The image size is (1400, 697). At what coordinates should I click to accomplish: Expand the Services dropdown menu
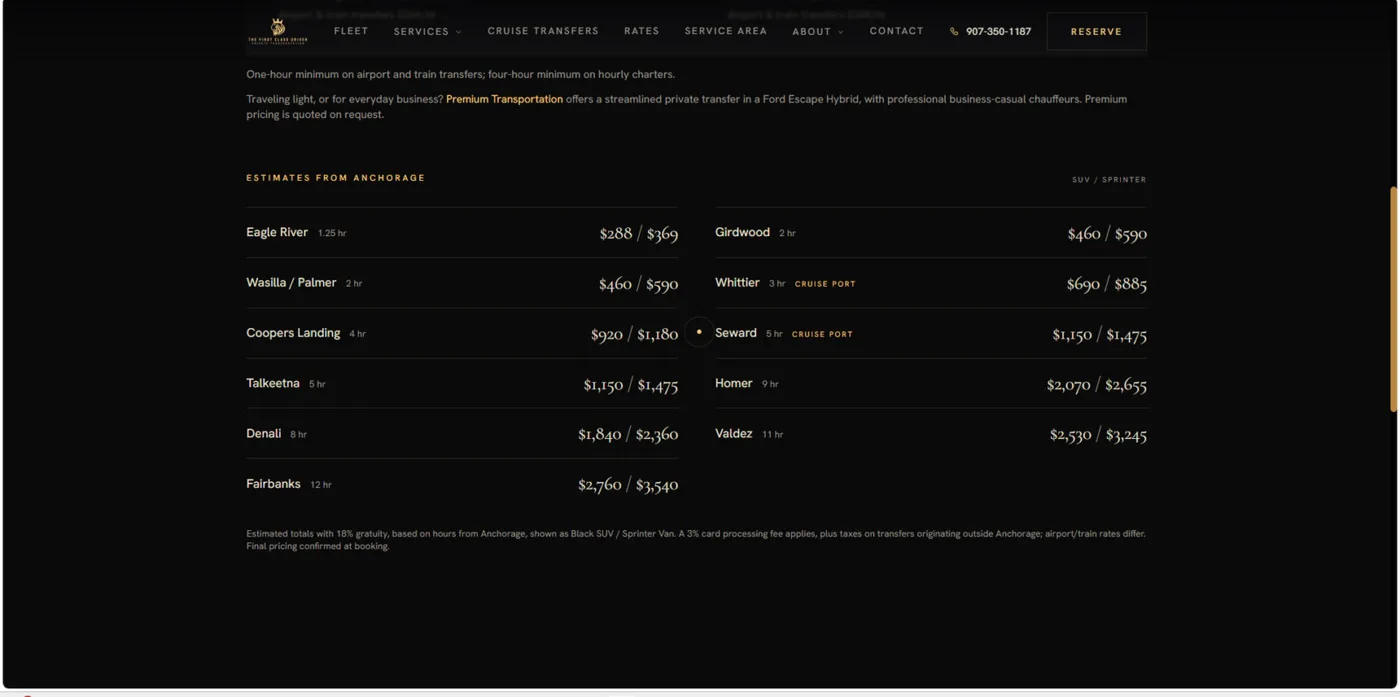428,32
